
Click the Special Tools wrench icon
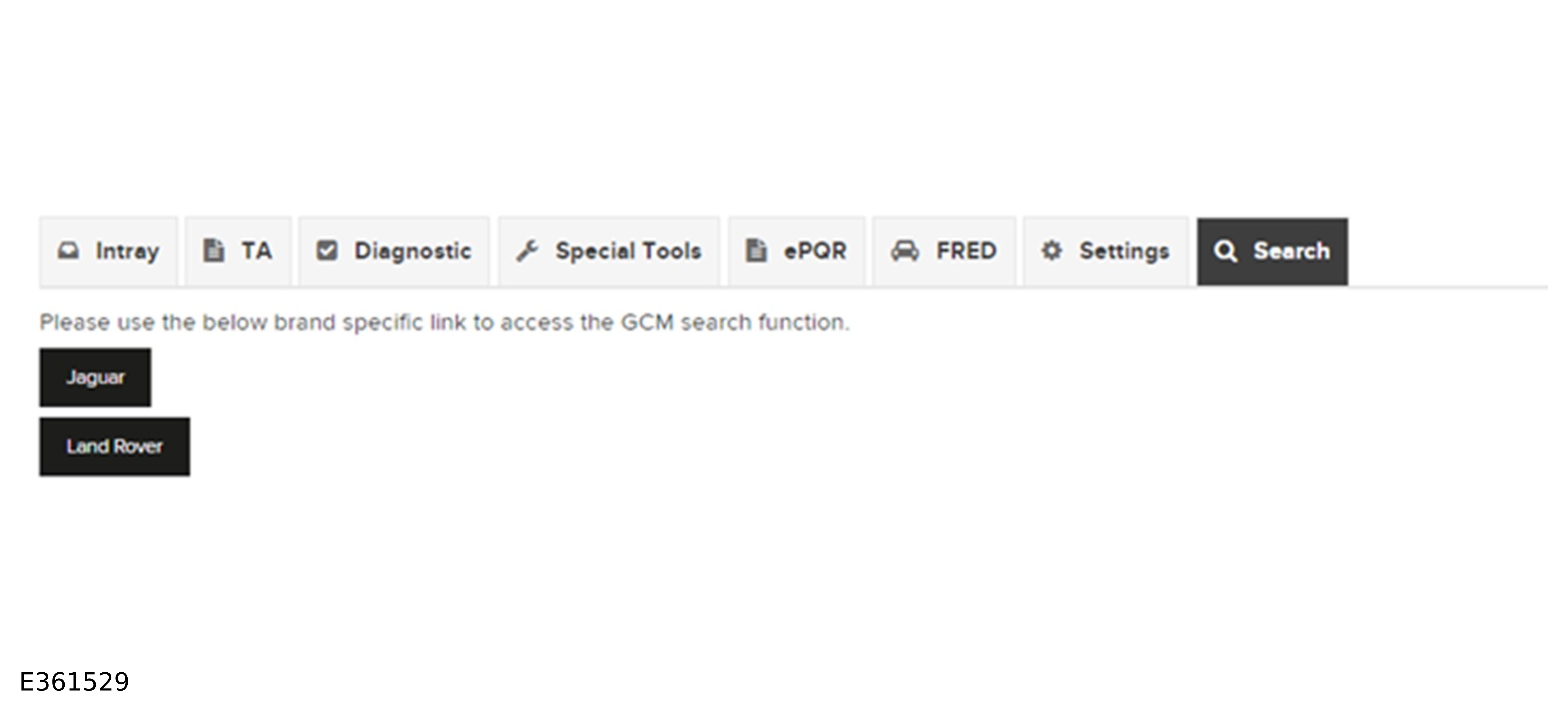tap(527, 251)
